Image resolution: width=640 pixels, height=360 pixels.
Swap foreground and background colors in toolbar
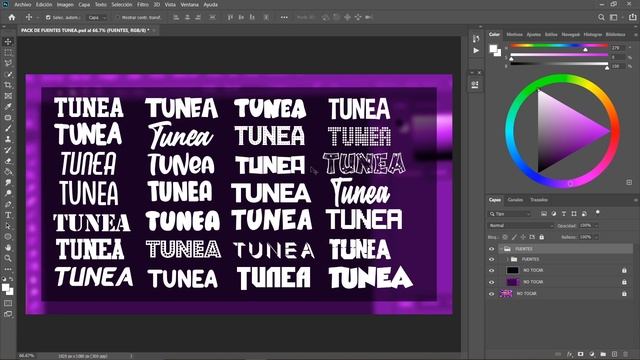[11, 279]
